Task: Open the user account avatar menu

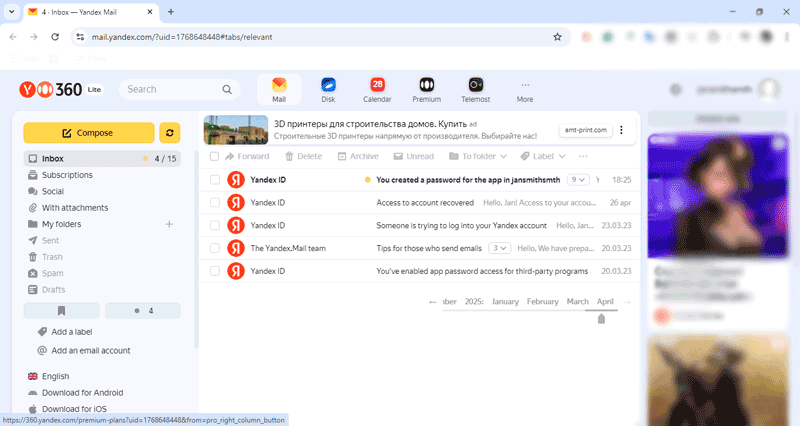Action: pyautogui.click(x=768, y=90)
